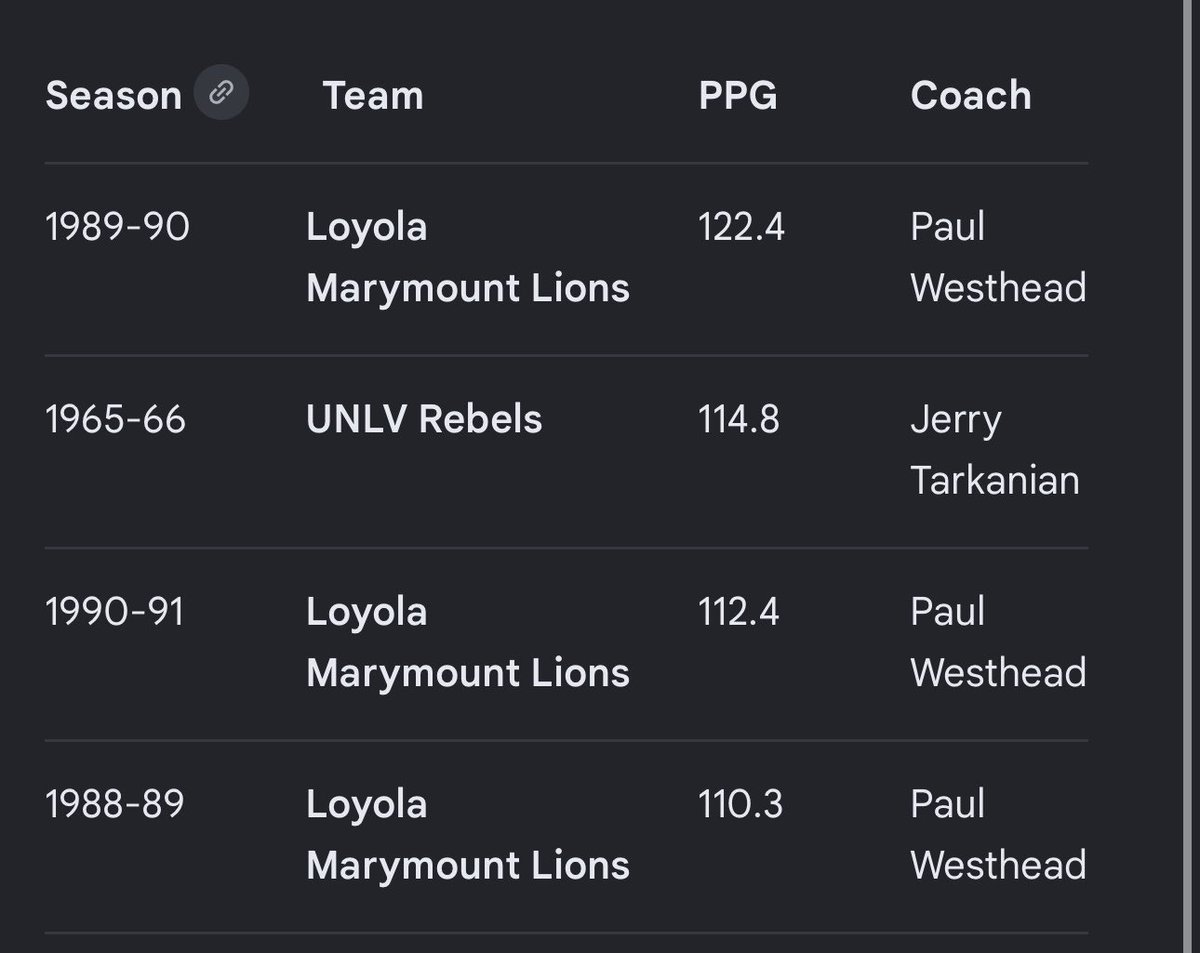Select the Season column header
The height and width of the screenshot is (953, 1200).
114,96
